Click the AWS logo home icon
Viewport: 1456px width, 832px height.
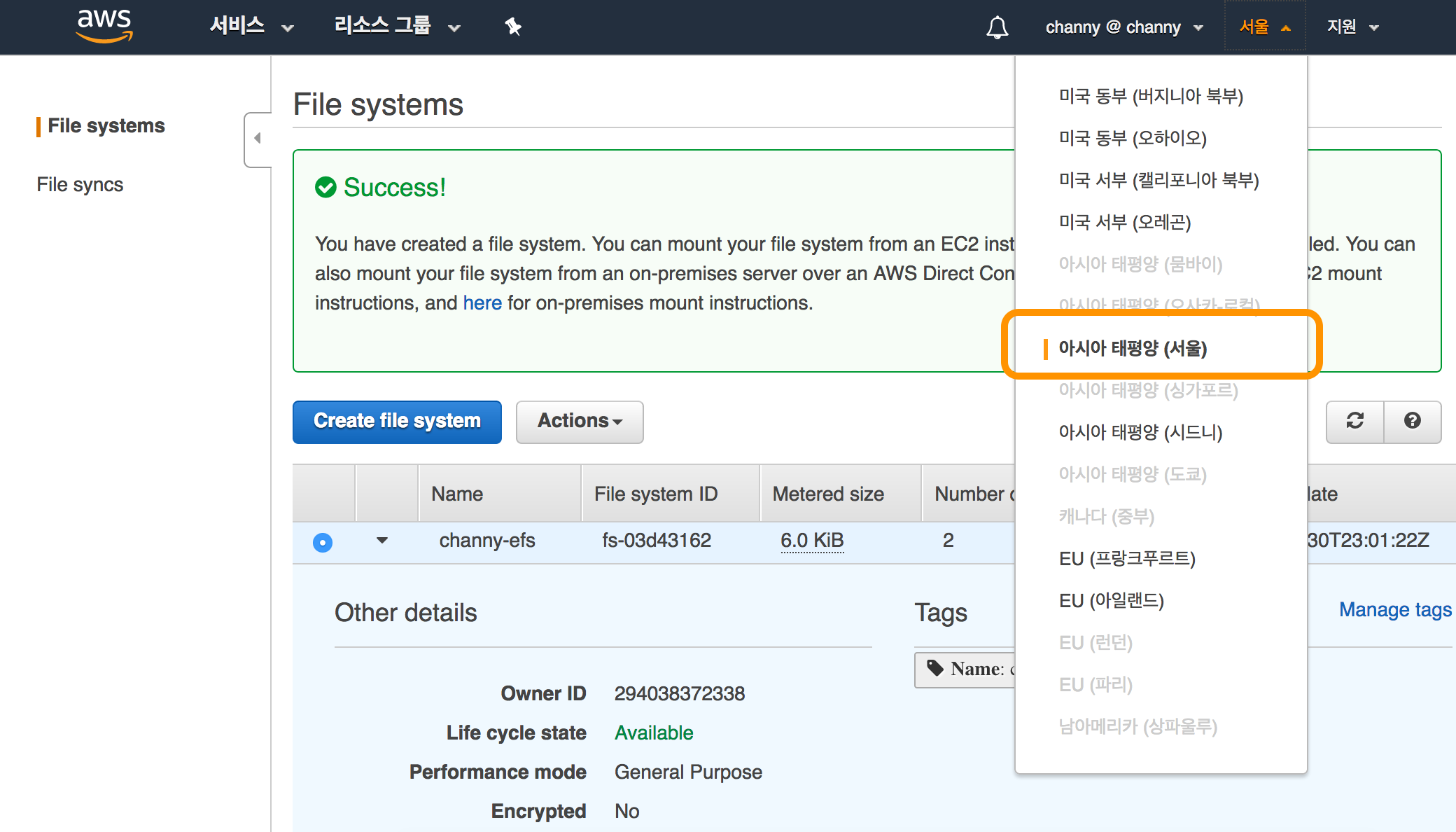(x=104, y=26)
